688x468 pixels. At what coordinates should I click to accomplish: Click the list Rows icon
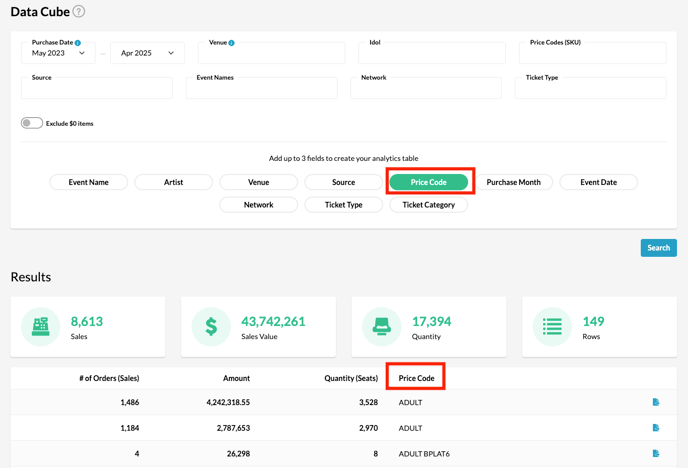point(552,327)
